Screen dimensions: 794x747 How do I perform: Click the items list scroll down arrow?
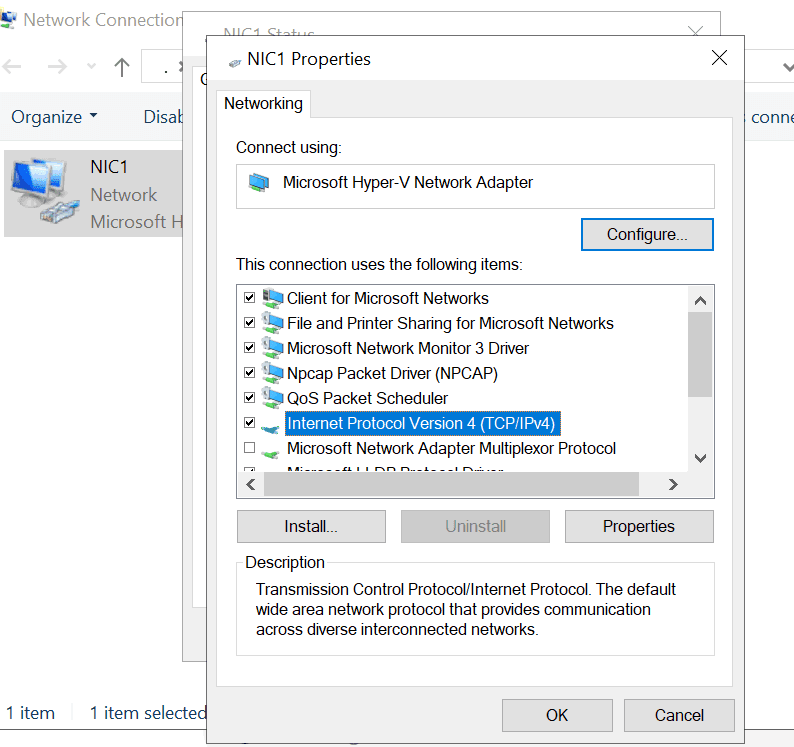(700, 458)
